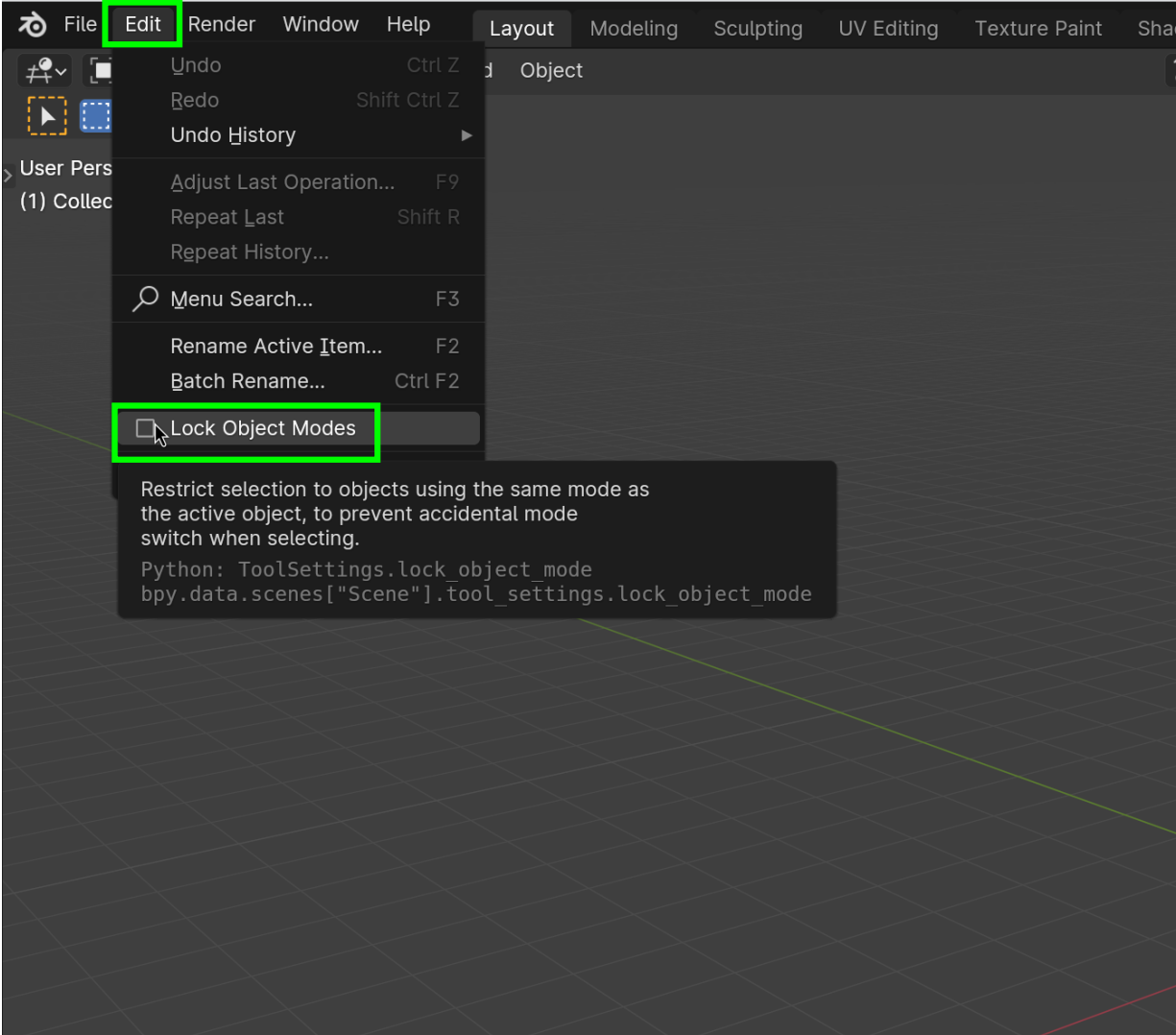Open the Object menu in viewport header

[551, 71]
